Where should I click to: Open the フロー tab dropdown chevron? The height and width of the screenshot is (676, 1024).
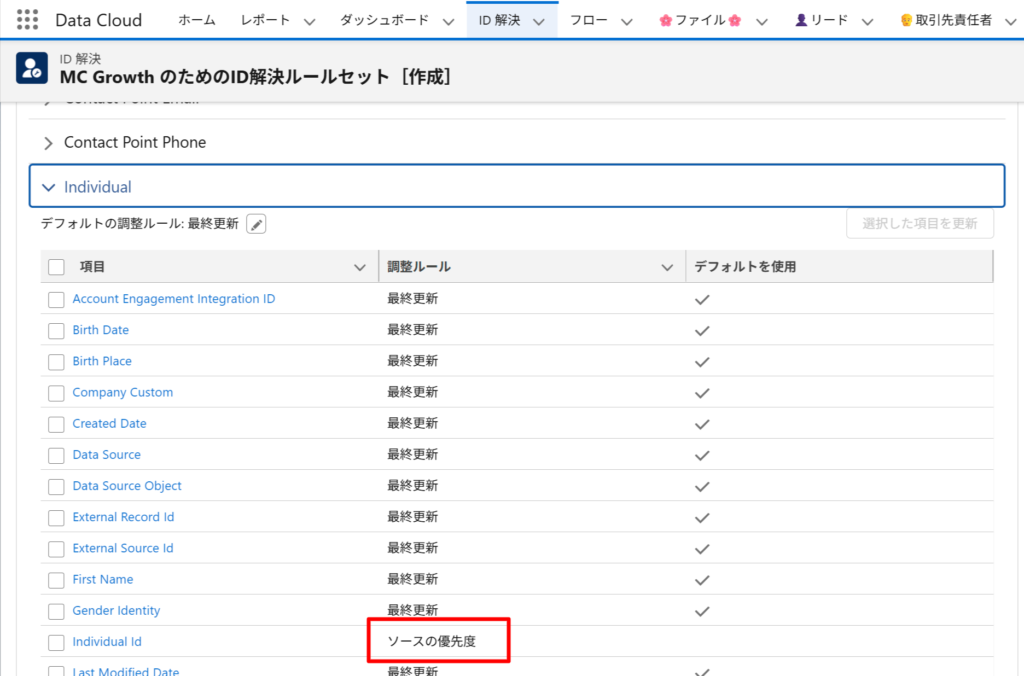626,22
